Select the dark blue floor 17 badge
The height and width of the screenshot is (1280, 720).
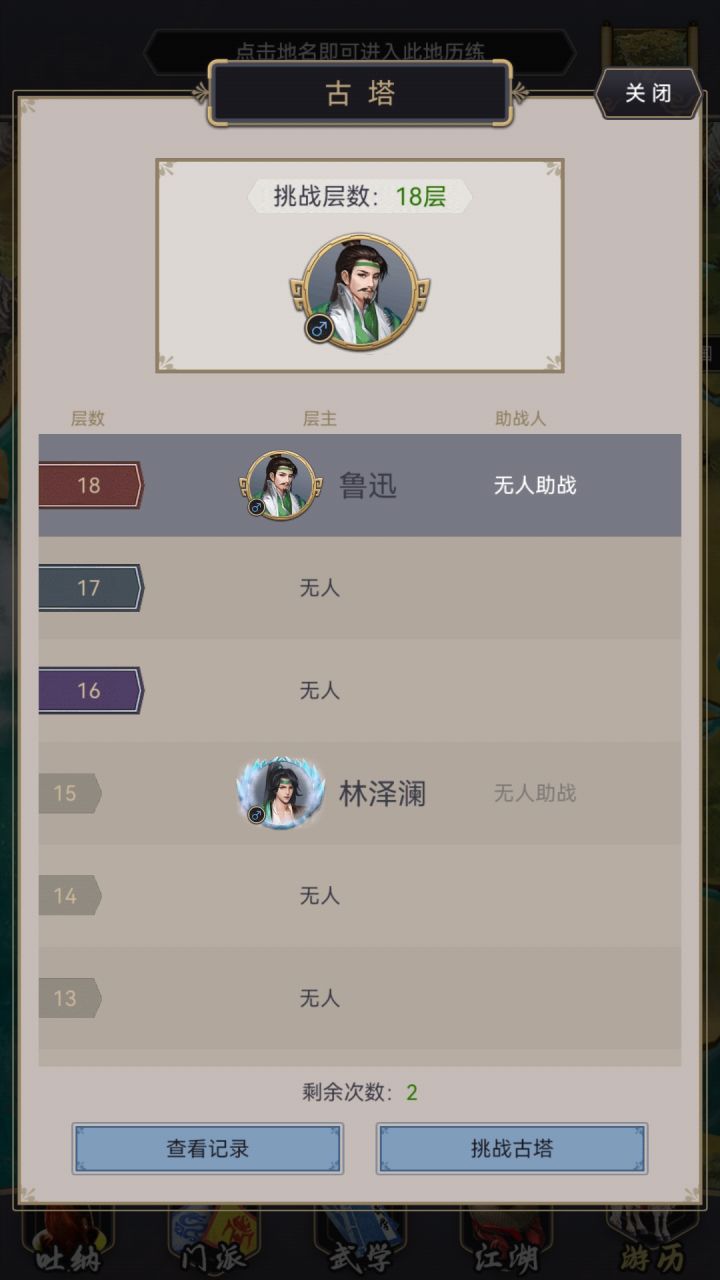[91, 588]
